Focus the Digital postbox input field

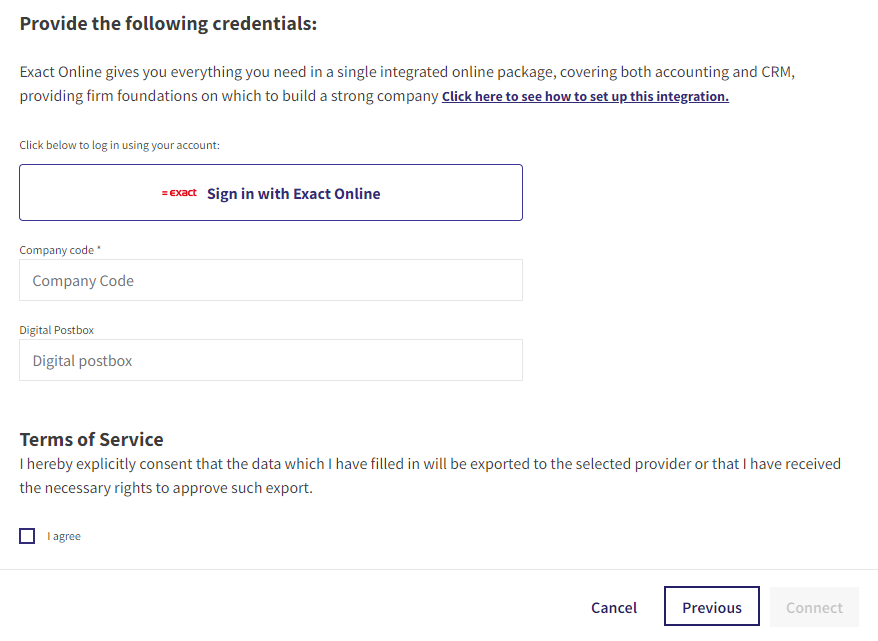pyautogui.click(x=271, y=360)
